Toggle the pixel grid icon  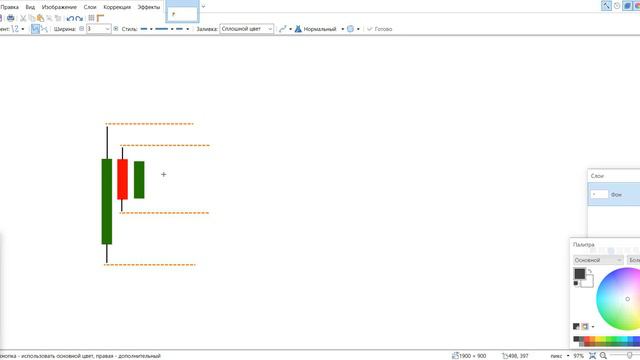(91, 18)
